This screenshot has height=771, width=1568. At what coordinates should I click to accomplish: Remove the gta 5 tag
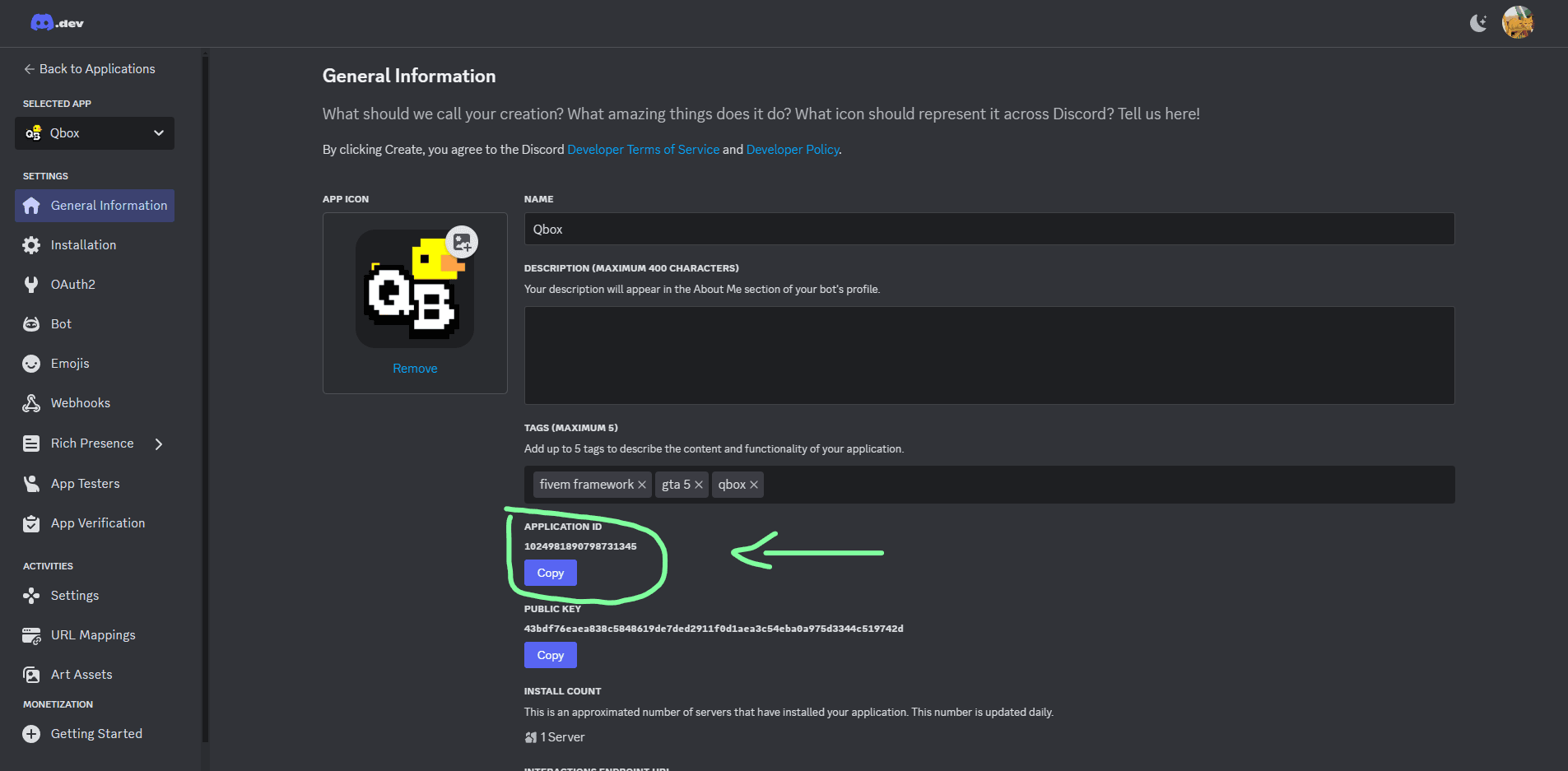698,484
